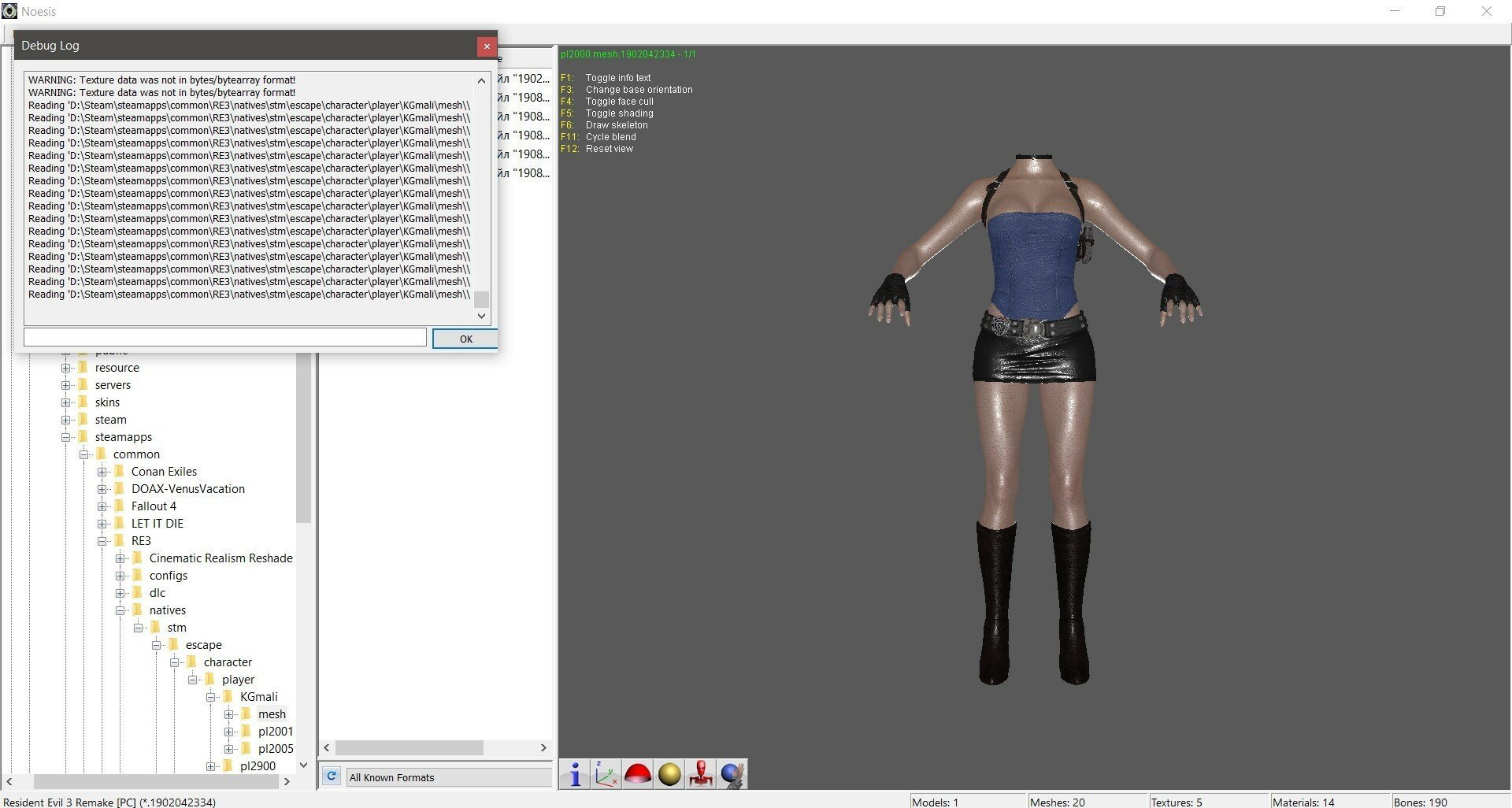This screenshot has height=808, width=1512.
Task: Click "Bones: 190" in status bar
Action: click(x=1420, y=802)
